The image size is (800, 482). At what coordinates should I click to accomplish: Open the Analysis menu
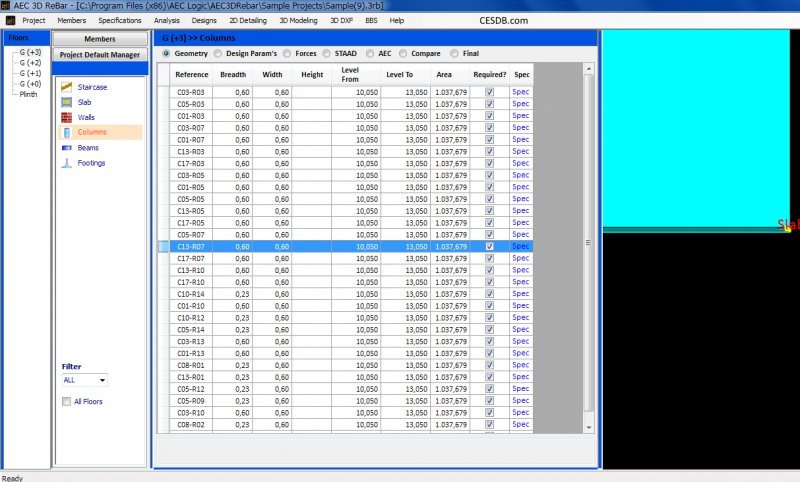(x=167, y=20)
